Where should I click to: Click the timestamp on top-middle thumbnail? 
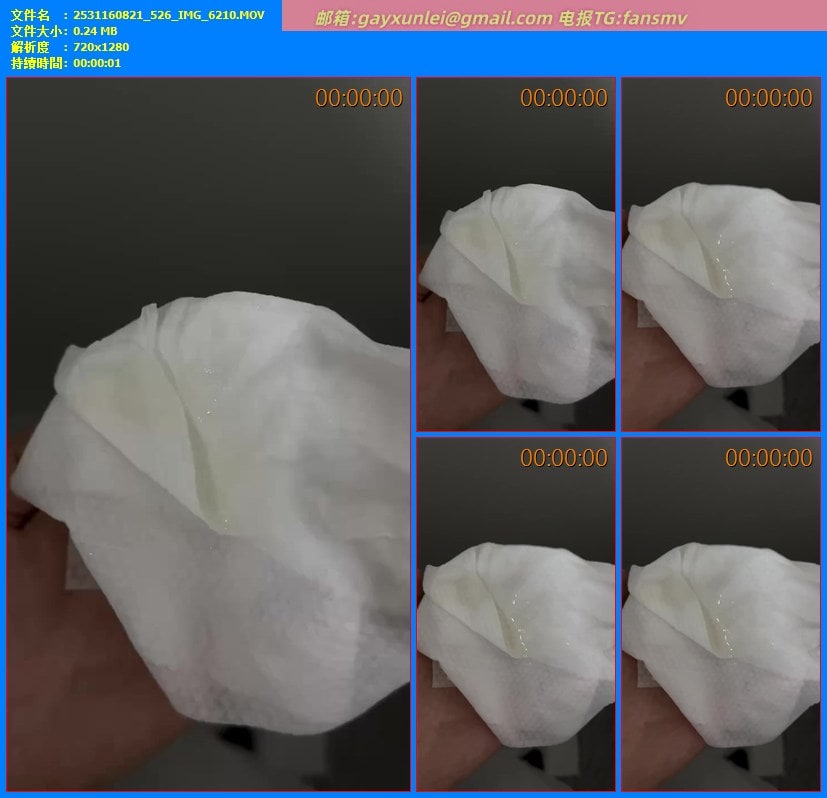[563, 98]
